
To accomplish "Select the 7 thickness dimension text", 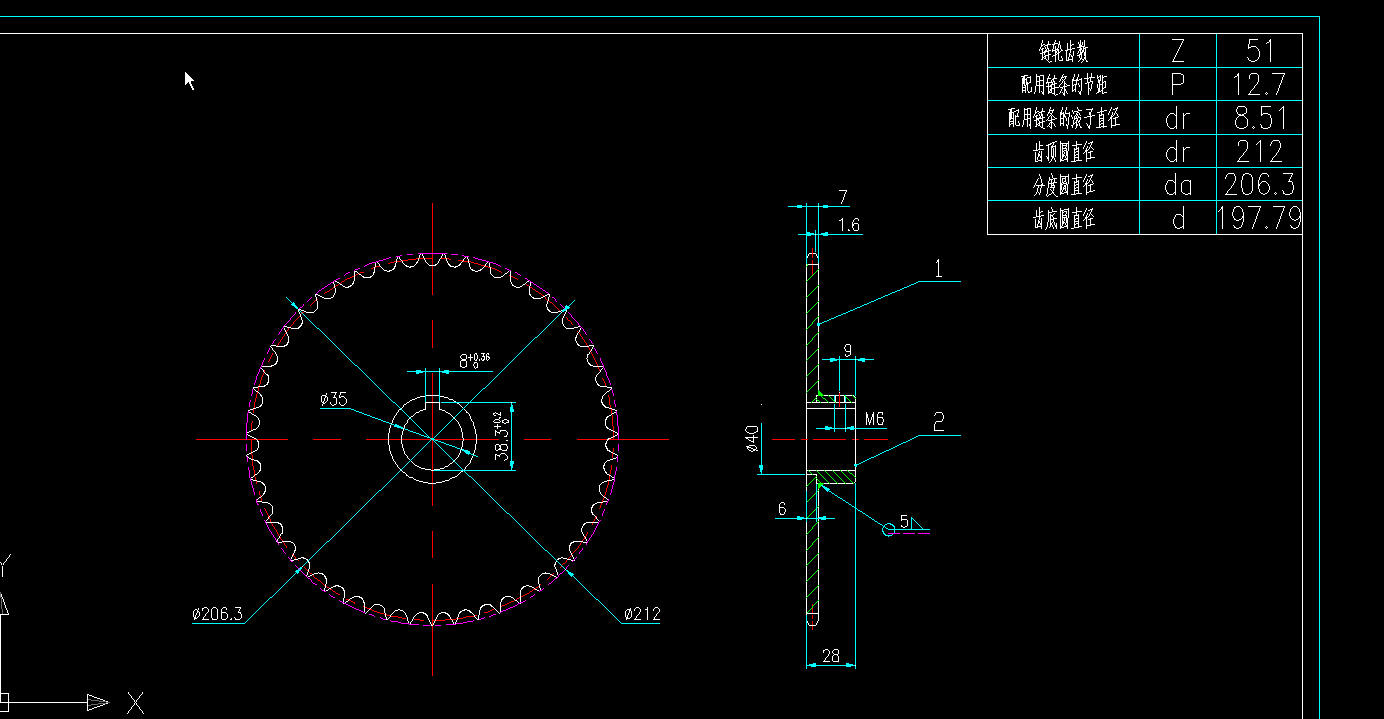I will pyautogui.click(x=842, y=196).
